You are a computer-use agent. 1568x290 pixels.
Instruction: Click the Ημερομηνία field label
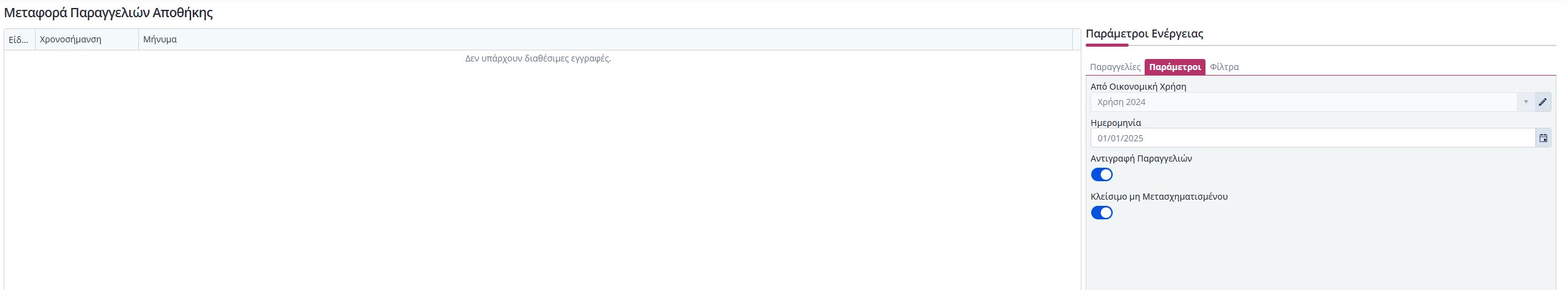point(1115,123)
